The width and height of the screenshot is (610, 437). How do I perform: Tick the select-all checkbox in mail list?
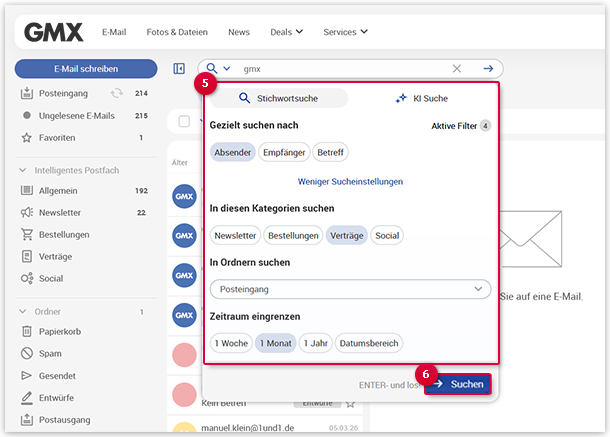click(x=184, y=121)
